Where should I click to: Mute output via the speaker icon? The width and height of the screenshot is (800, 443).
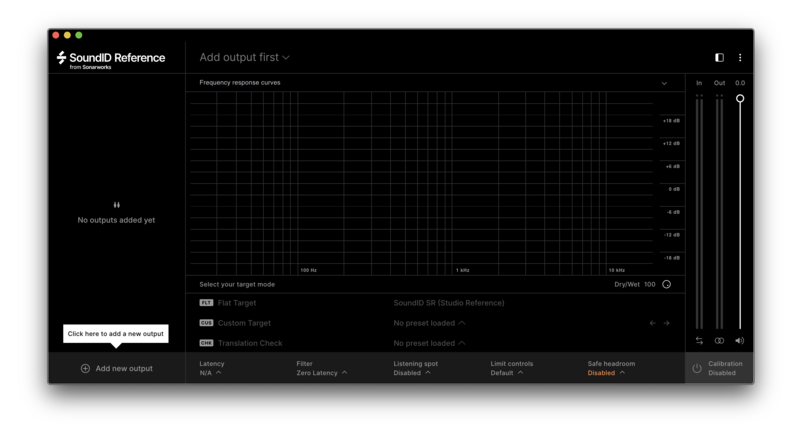point(740,341)
